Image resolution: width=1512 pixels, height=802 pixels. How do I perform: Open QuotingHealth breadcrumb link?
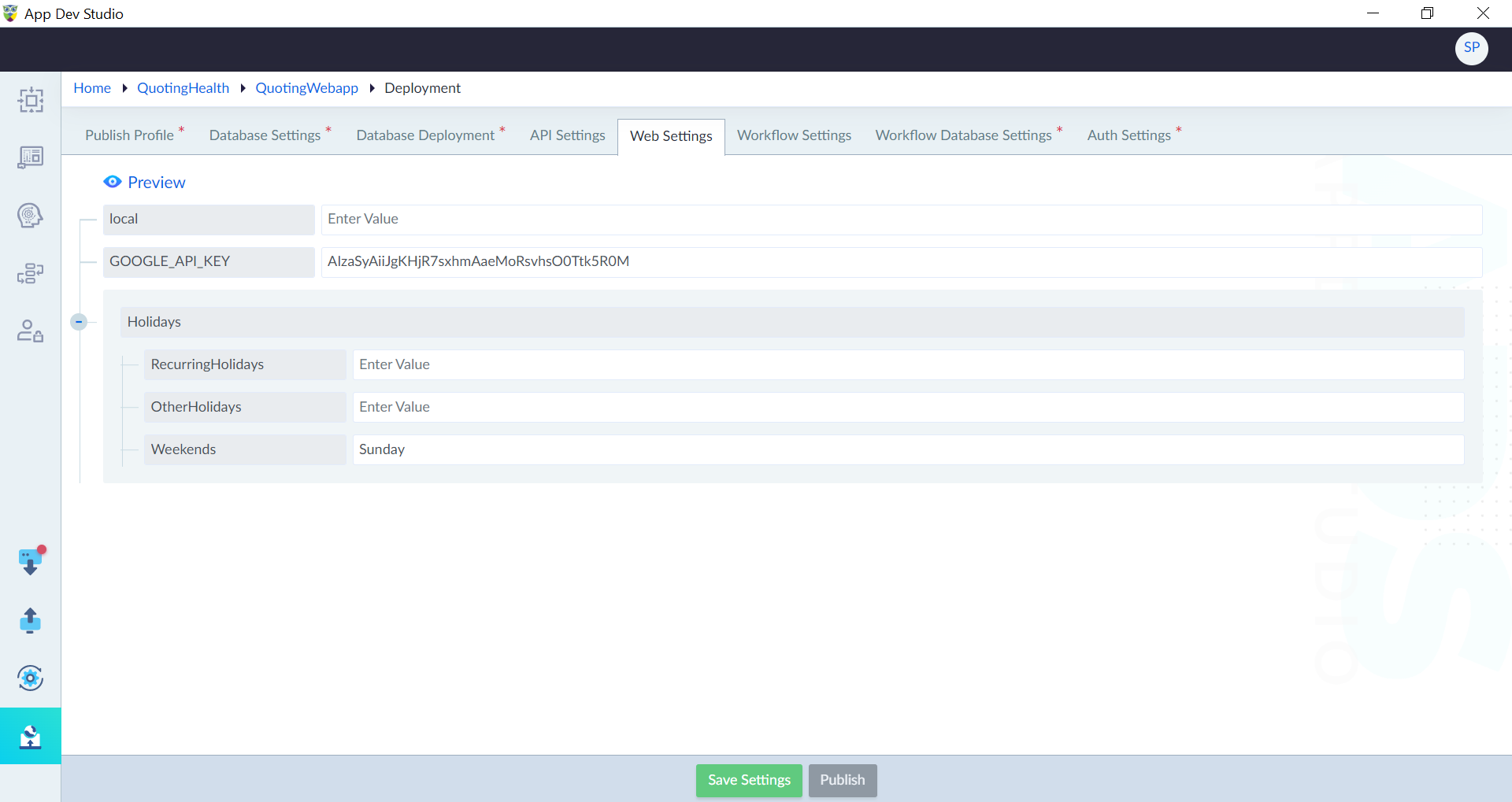[x=183, y=88]
